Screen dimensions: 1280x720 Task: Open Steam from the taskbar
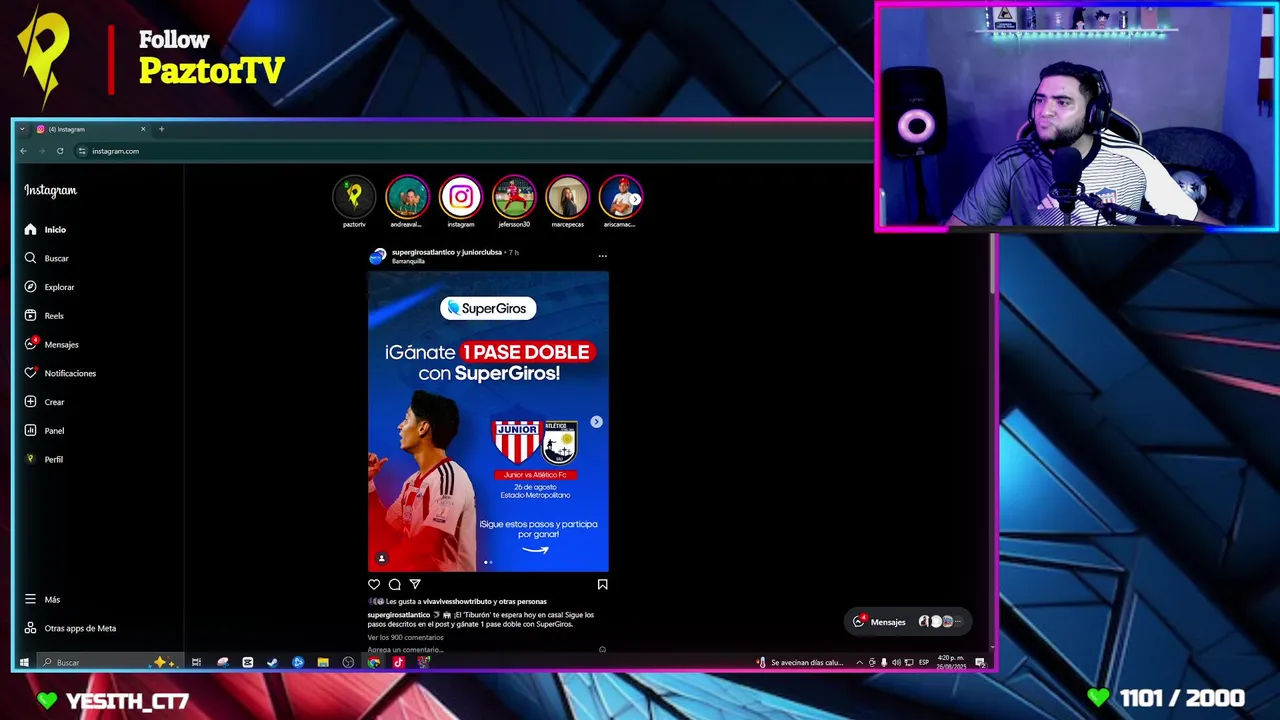(272, 662)
